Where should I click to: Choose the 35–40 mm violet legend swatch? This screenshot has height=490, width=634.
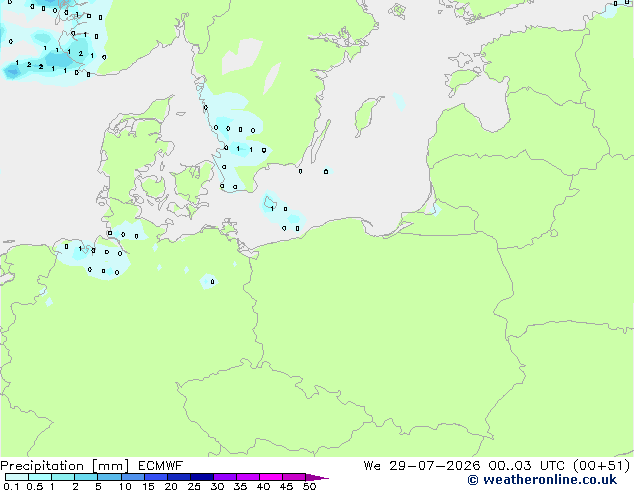(x=248, y=477)
